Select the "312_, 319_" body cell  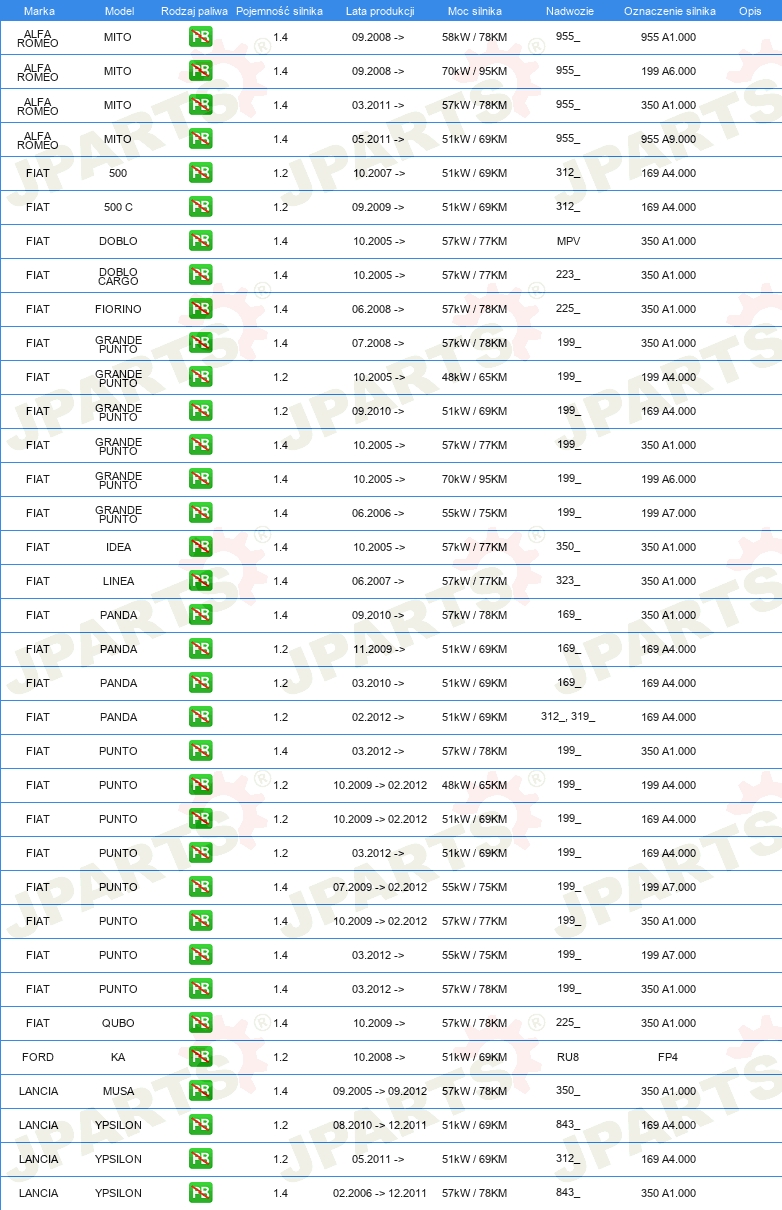(x=568, y=717)
